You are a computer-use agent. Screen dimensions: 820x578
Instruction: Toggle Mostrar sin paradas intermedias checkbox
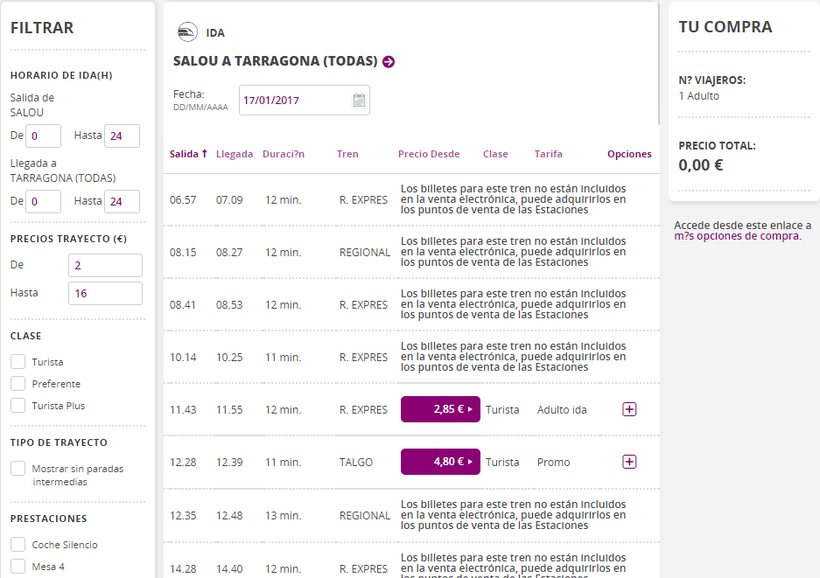(x=18, y=468)
